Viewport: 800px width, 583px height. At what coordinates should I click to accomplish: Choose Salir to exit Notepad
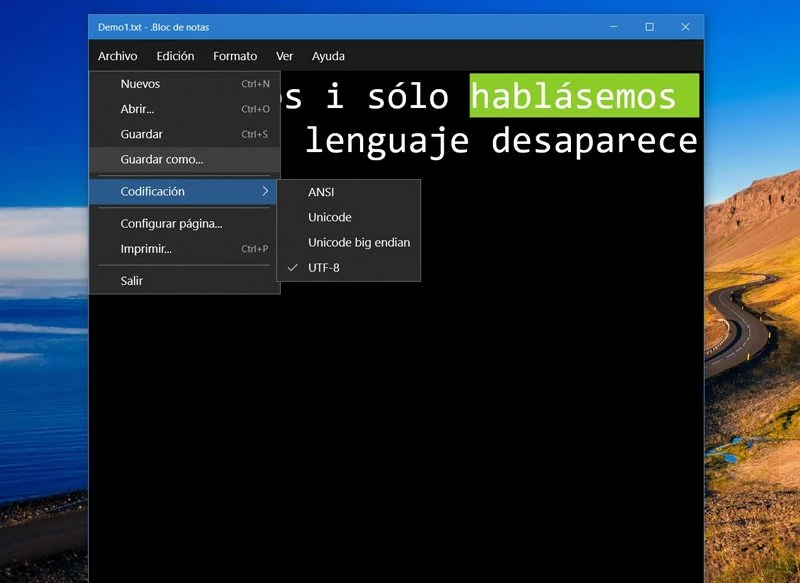[132, 281]
